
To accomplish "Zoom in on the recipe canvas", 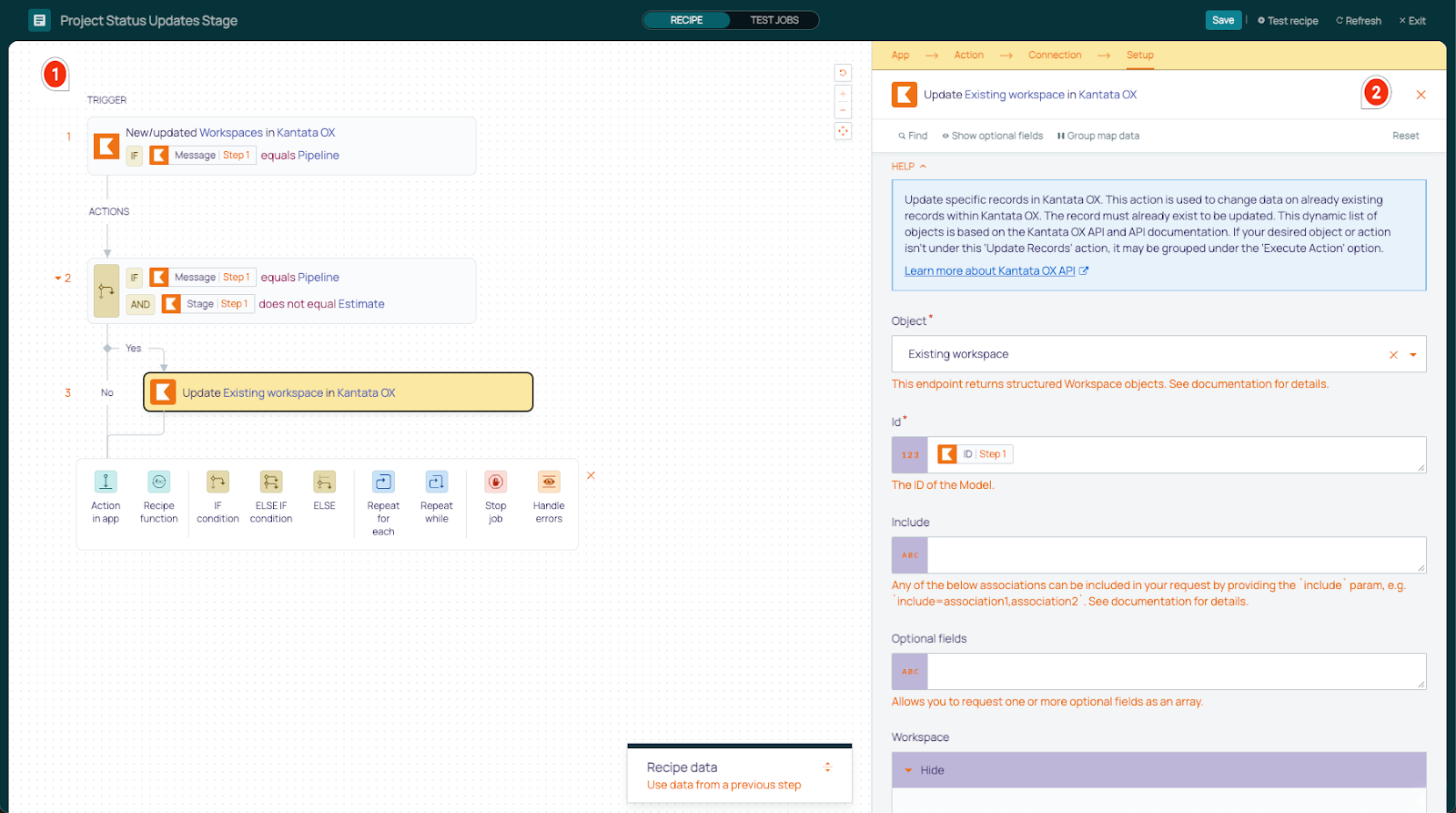I will click(x=843, y=95).
